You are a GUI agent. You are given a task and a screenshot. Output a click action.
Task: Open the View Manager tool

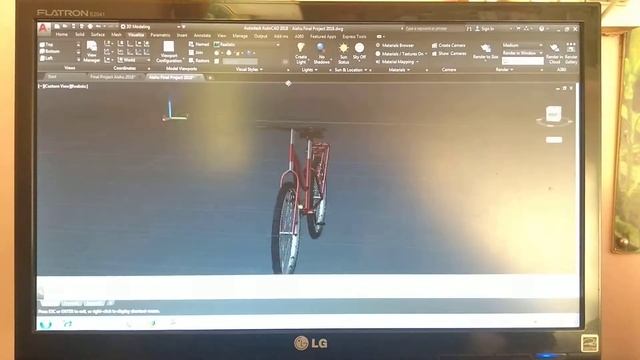91,52
